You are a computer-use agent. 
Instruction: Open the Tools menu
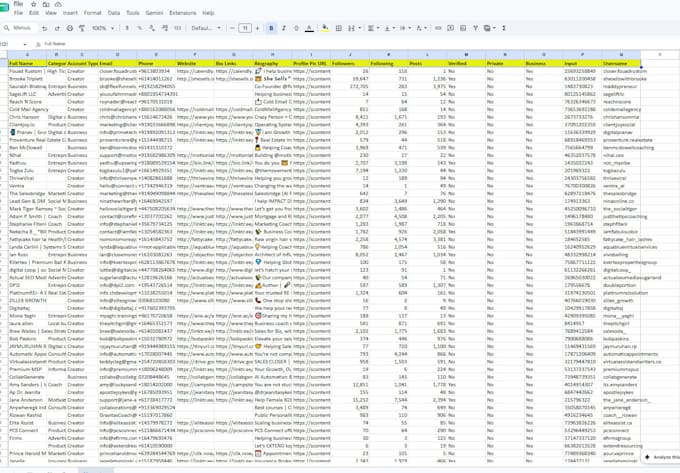tap(133, 13)
